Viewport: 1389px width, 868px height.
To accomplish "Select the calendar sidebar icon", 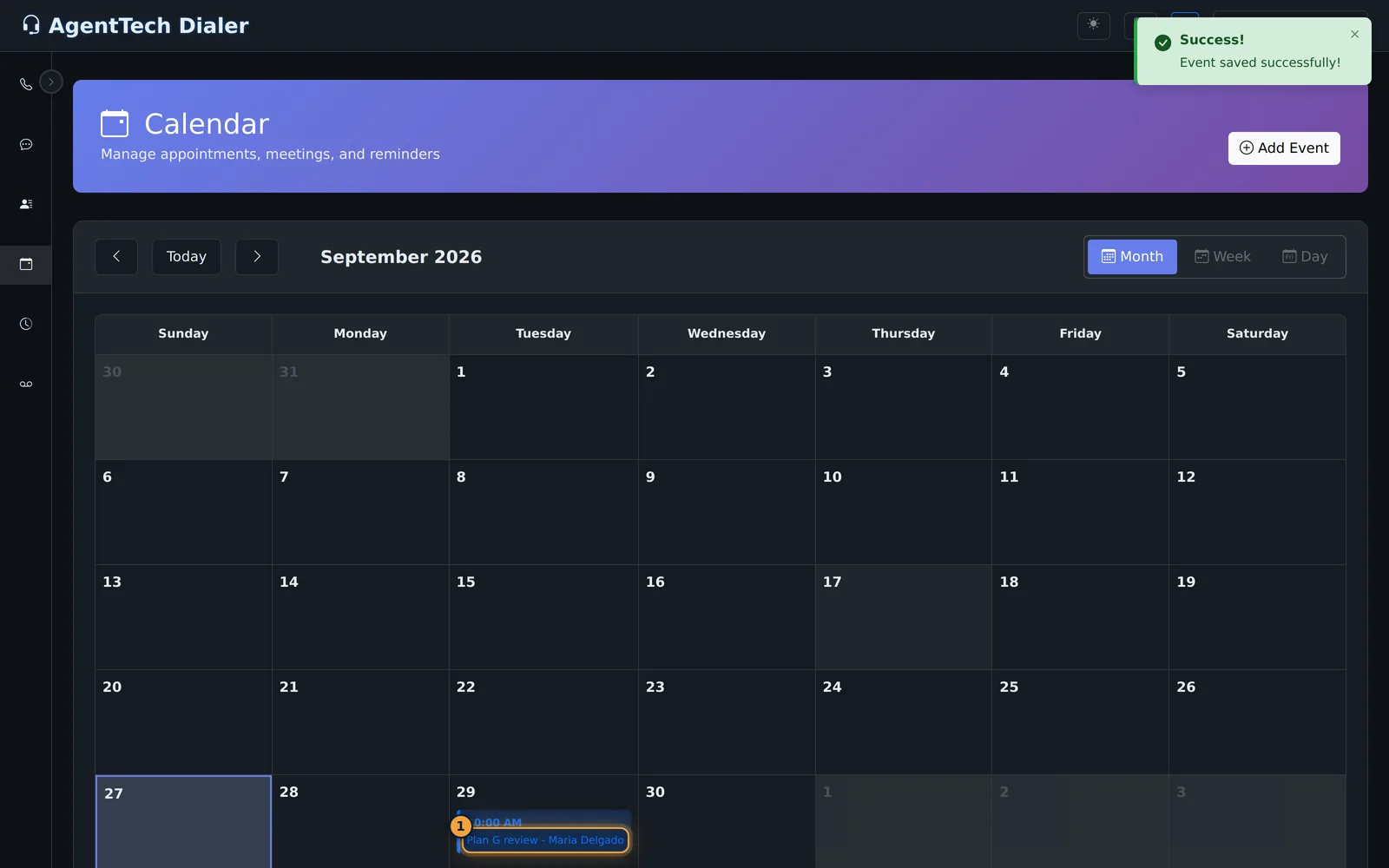I will 26,264.
